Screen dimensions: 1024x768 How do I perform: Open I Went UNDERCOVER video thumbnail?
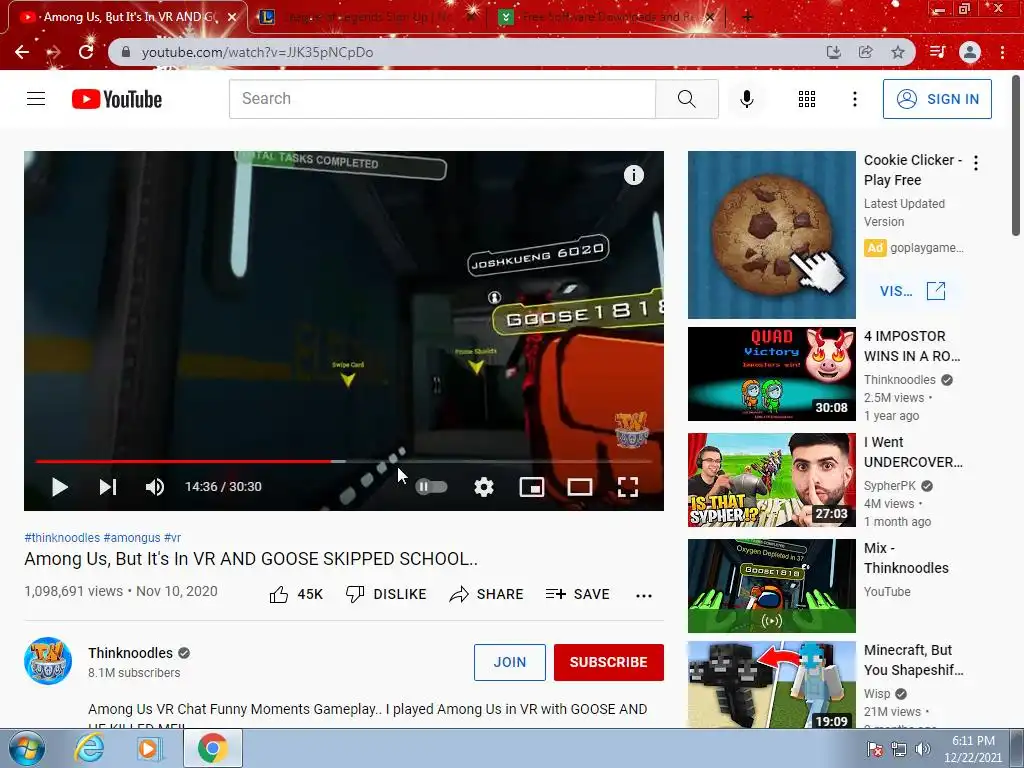point(771,480)
